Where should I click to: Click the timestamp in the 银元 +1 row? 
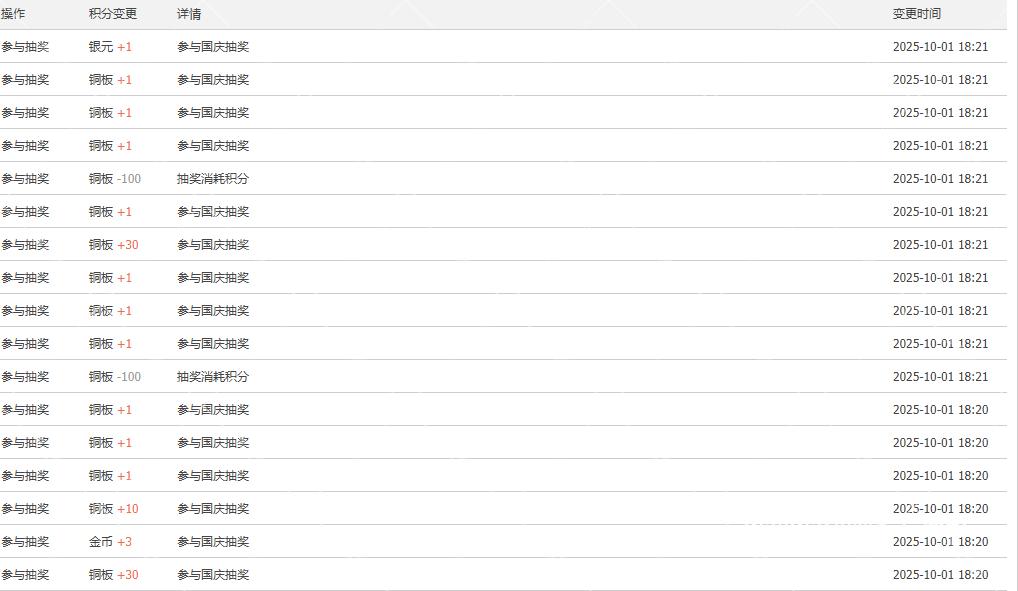(x=940, y=47)
